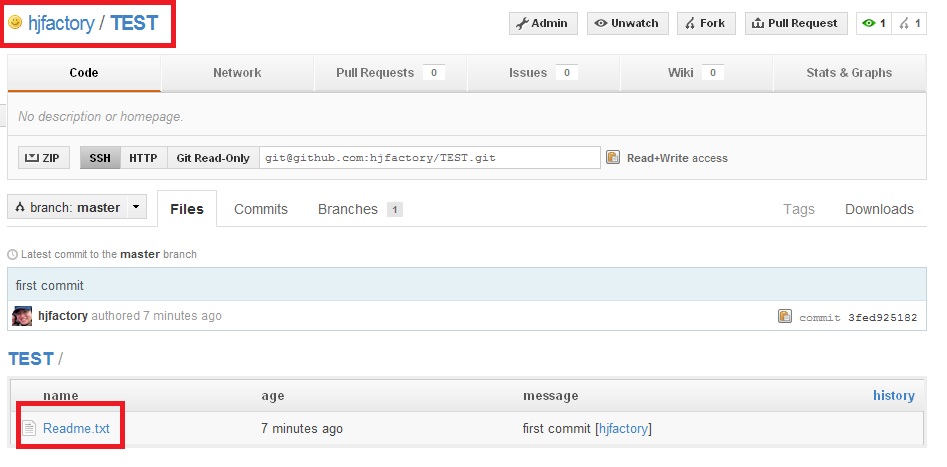Fork the repository
The image size is (947, 467).
tap(706, 24)
